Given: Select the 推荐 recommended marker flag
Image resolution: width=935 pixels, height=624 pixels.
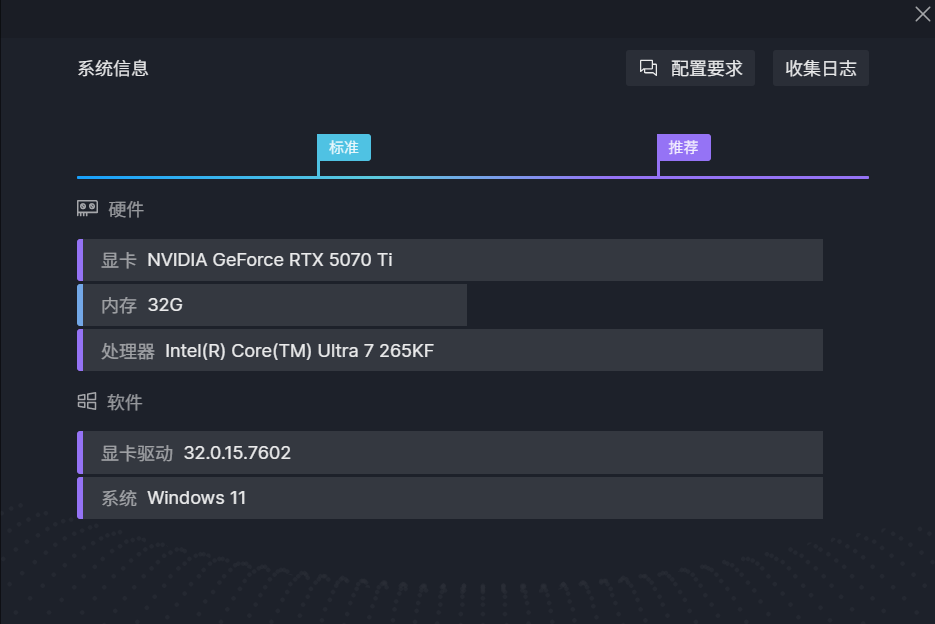Looking at the screenshot, I should 683,147.
